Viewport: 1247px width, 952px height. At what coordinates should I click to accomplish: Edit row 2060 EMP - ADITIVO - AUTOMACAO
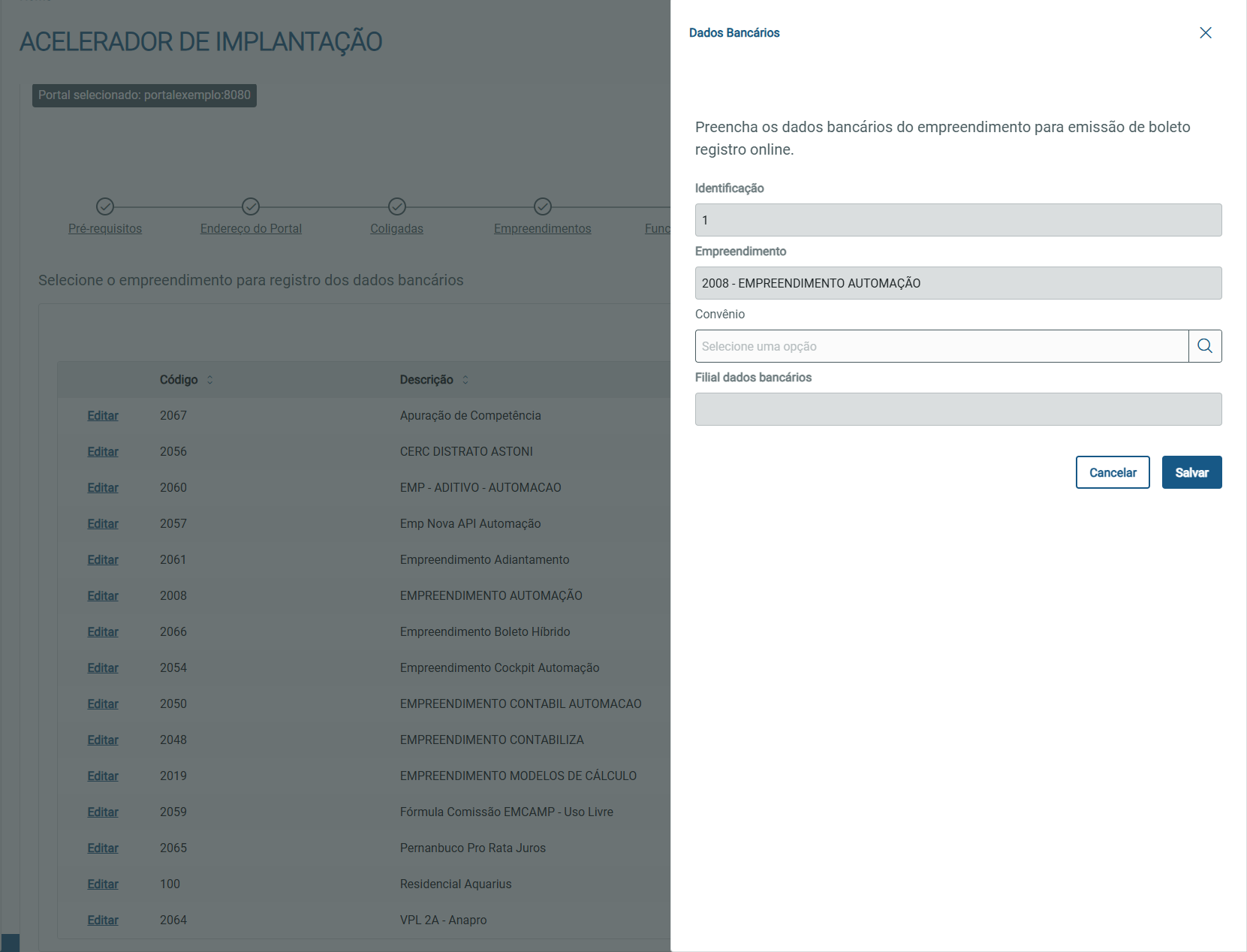coord(103,488)
